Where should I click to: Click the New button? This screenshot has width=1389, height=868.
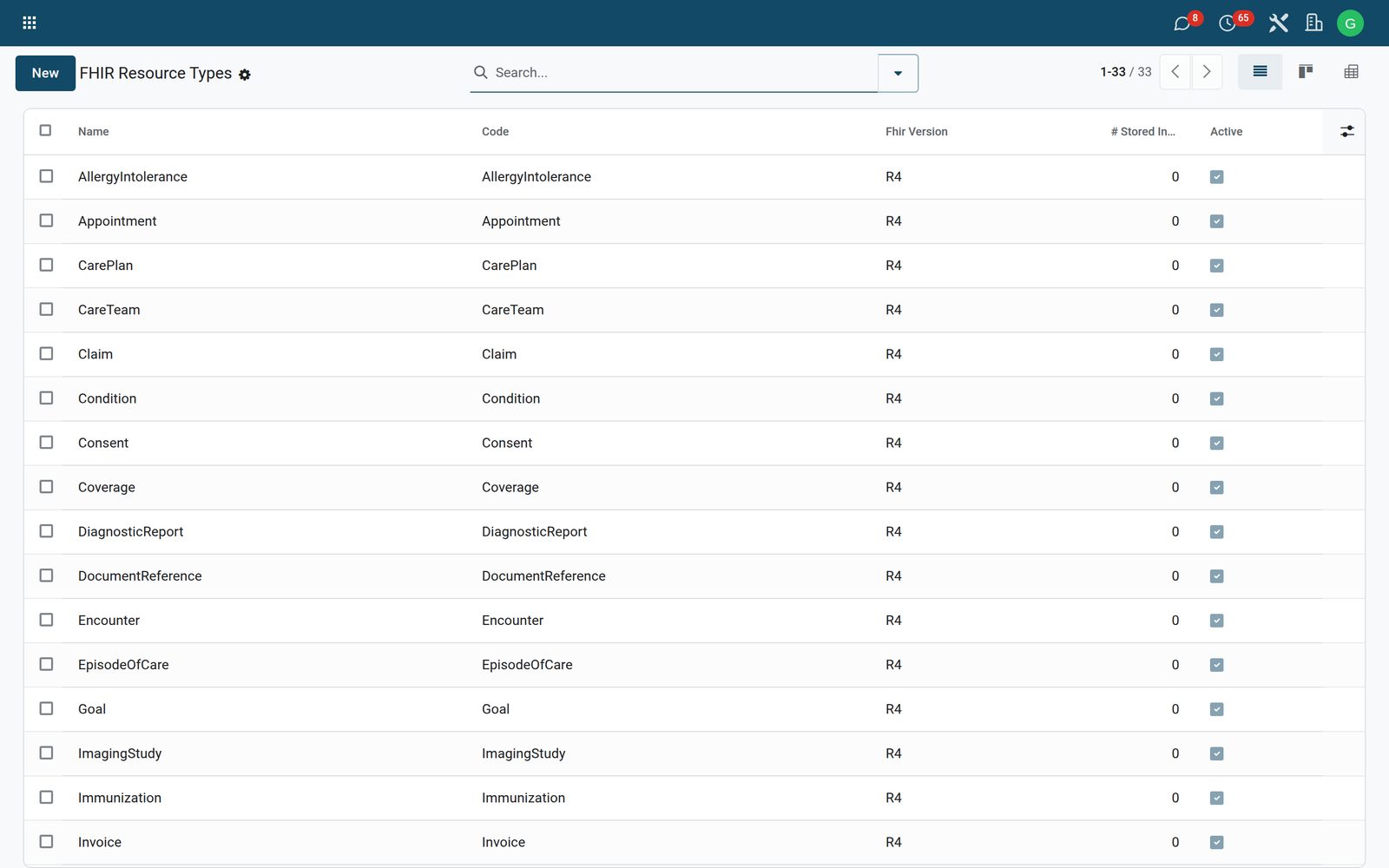[45, 73]
